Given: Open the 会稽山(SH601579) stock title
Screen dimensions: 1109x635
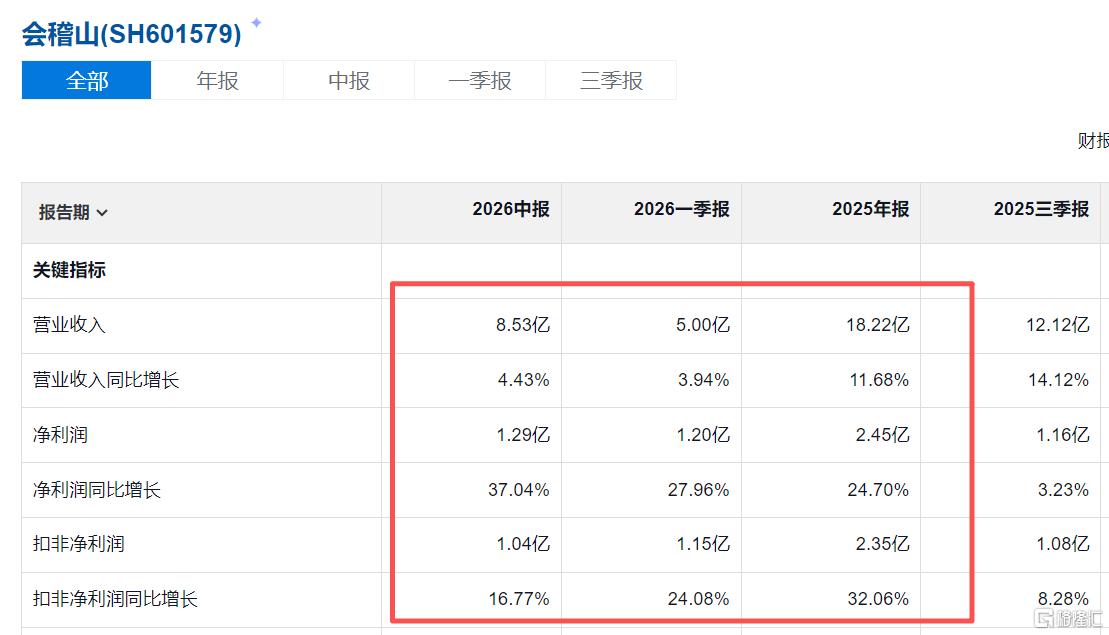Looking at the screenshot, I should coord(132,34).
